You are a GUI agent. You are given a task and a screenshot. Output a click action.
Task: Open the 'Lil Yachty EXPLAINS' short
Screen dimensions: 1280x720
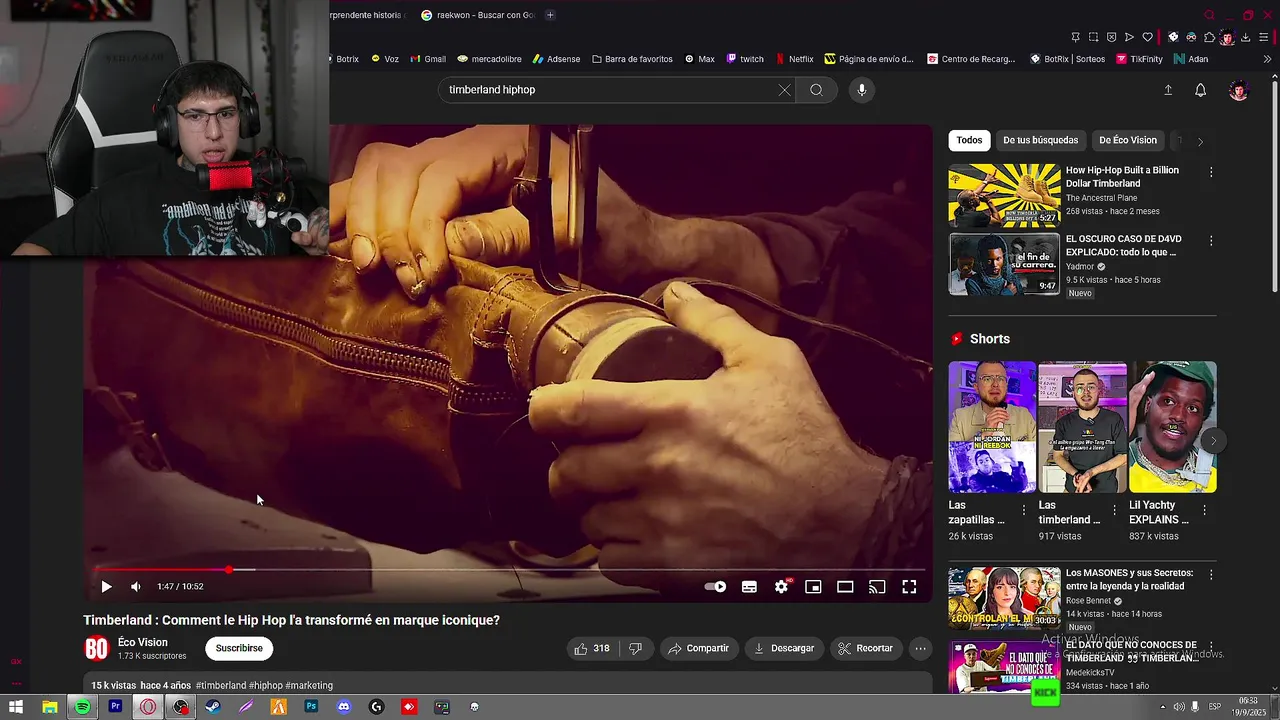(x=1172, y=427)
